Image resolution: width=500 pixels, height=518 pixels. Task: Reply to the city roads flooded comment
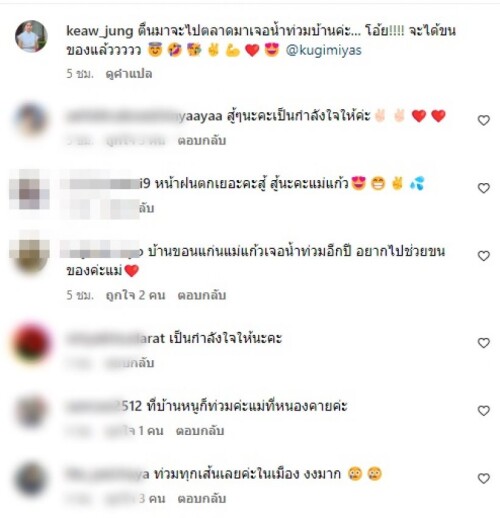(202, 499)
